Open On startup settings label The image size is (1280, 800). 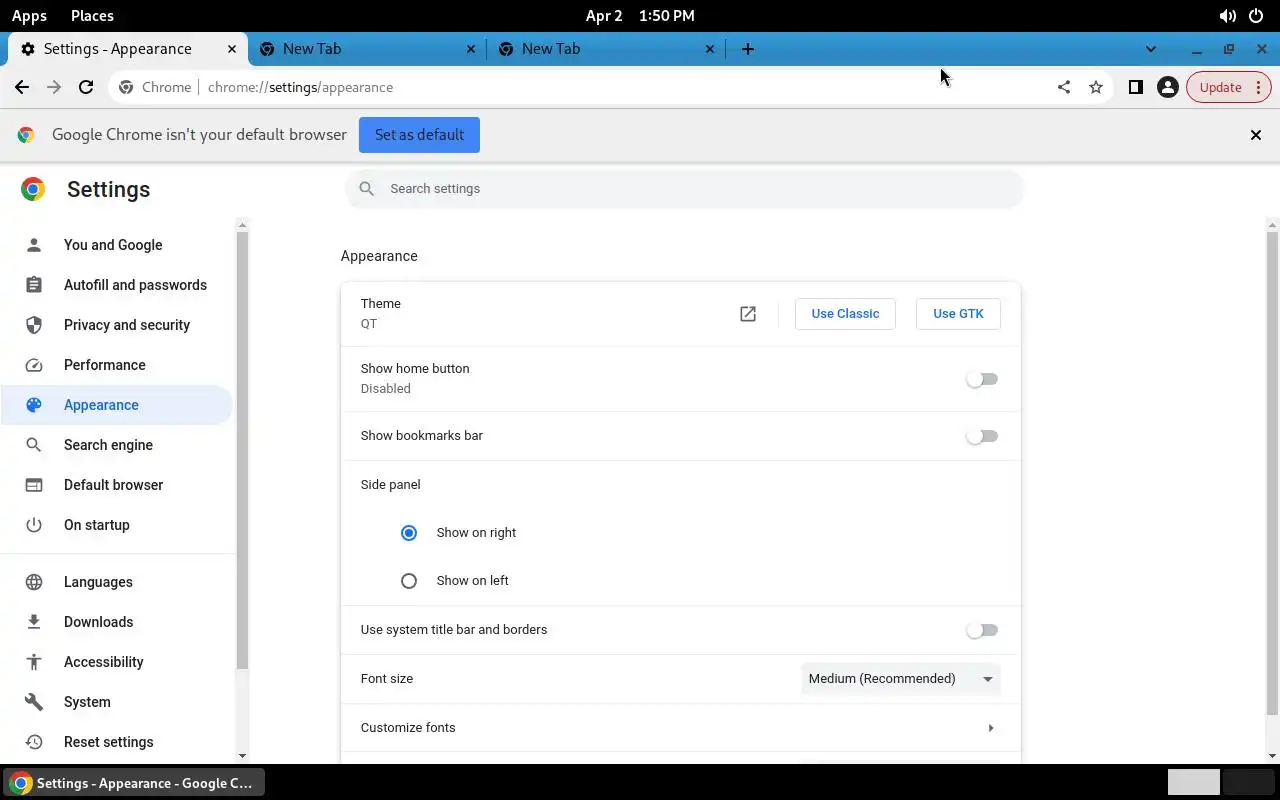(97, 525)
